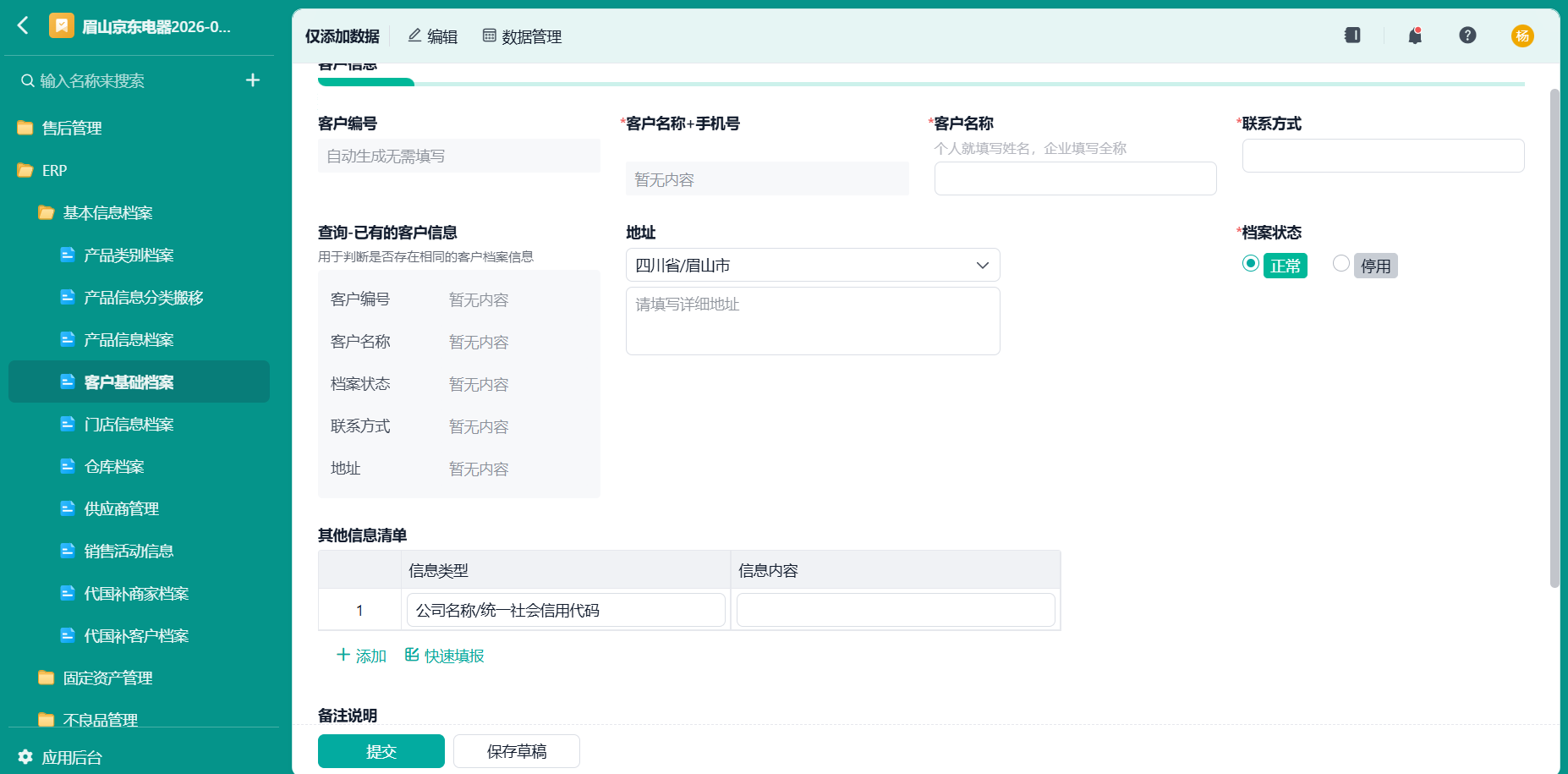The width and height of the screenshot is (1568, 774).
Task: Open the notebook icon in top bar
Action: [x=1352, y=36]
